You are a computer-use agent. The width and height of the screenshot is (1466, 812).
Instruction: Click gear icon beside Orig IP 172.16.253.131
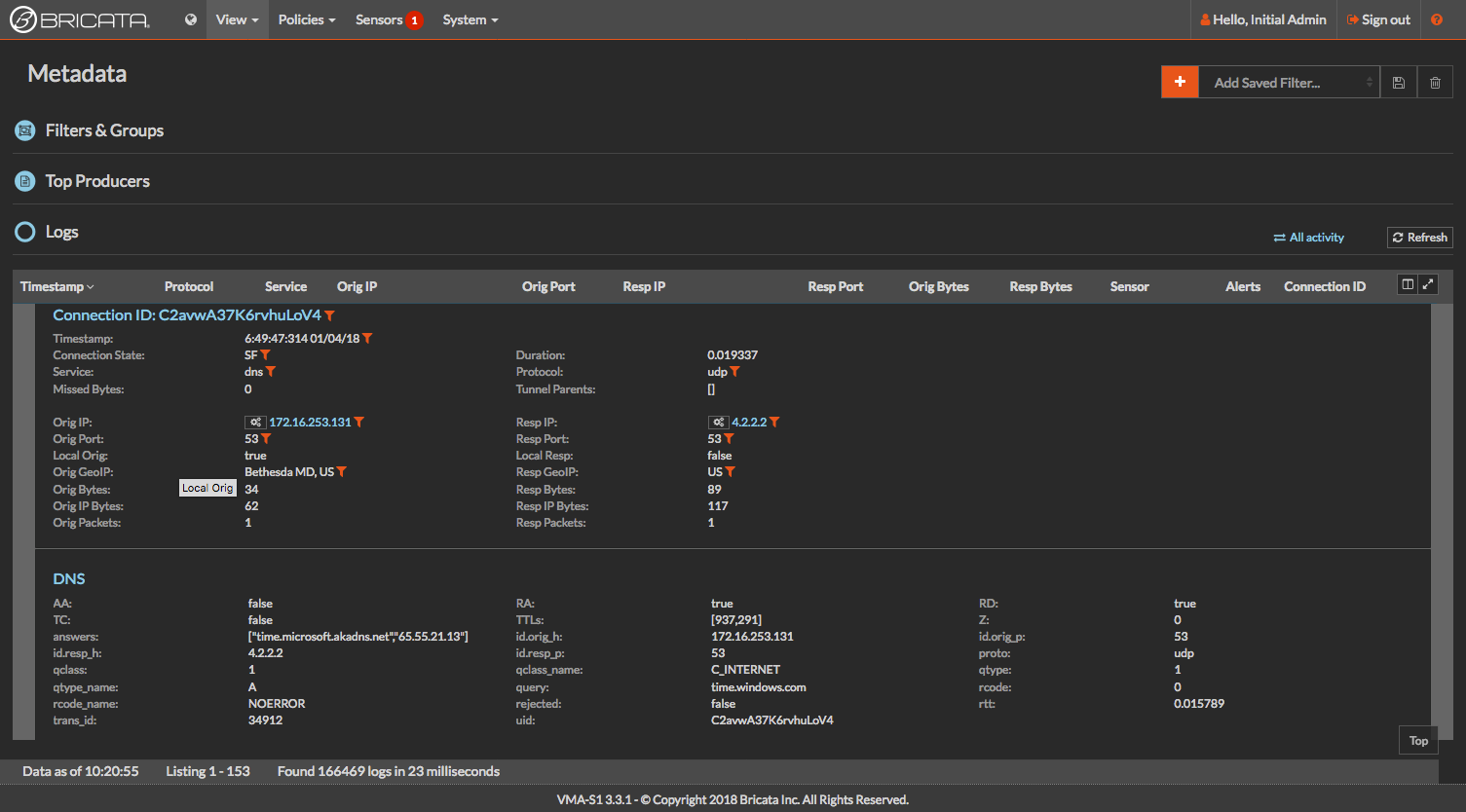tap(255, 423)
